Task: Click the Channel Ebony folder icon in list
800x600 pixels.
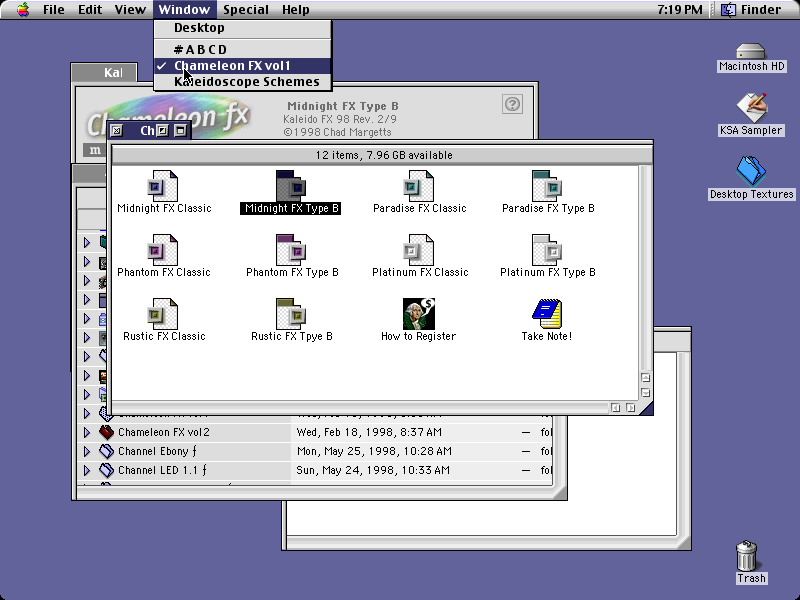Action: 106,451
